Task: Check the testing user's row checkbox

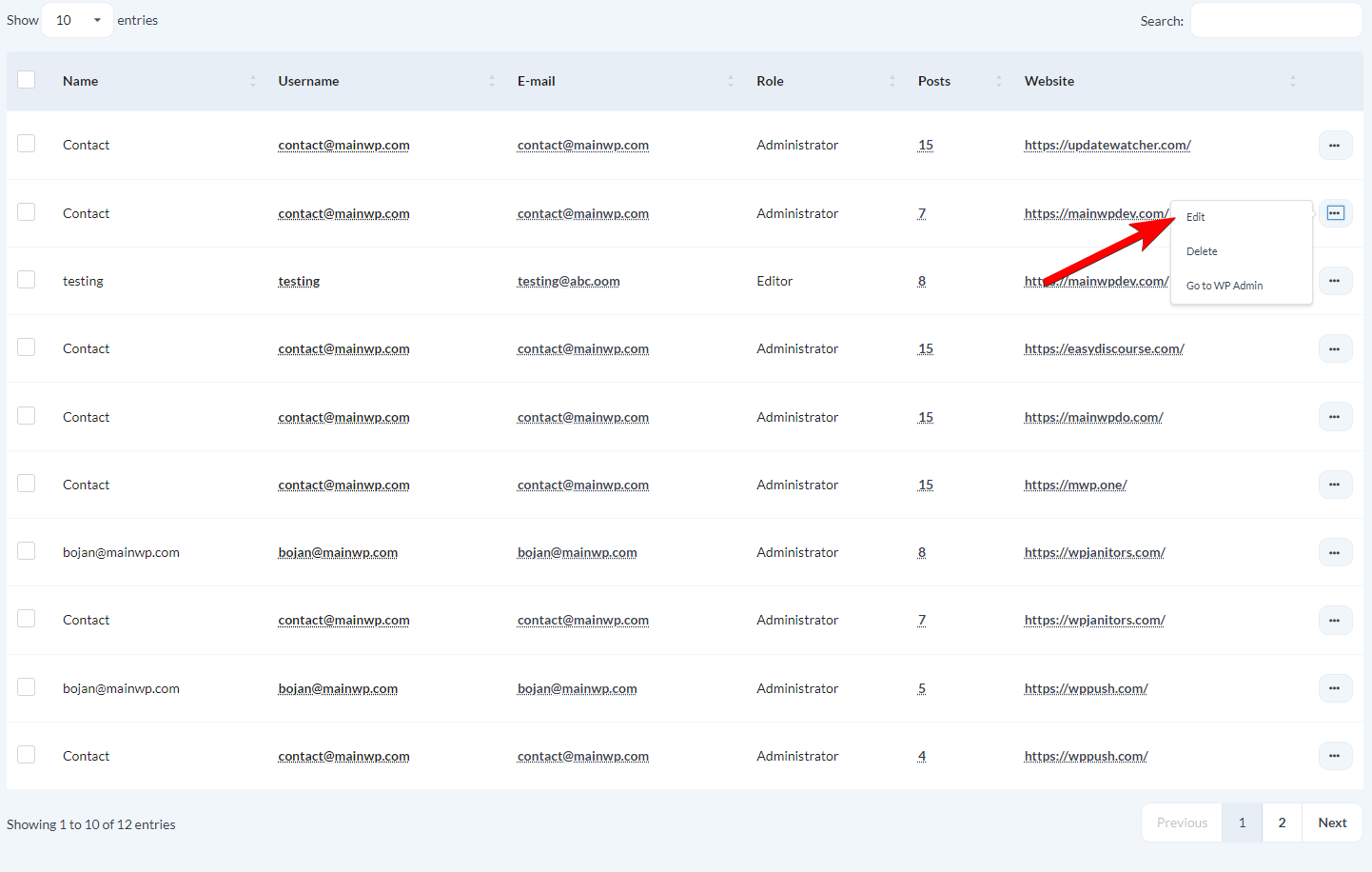Action: coord(26,278)
